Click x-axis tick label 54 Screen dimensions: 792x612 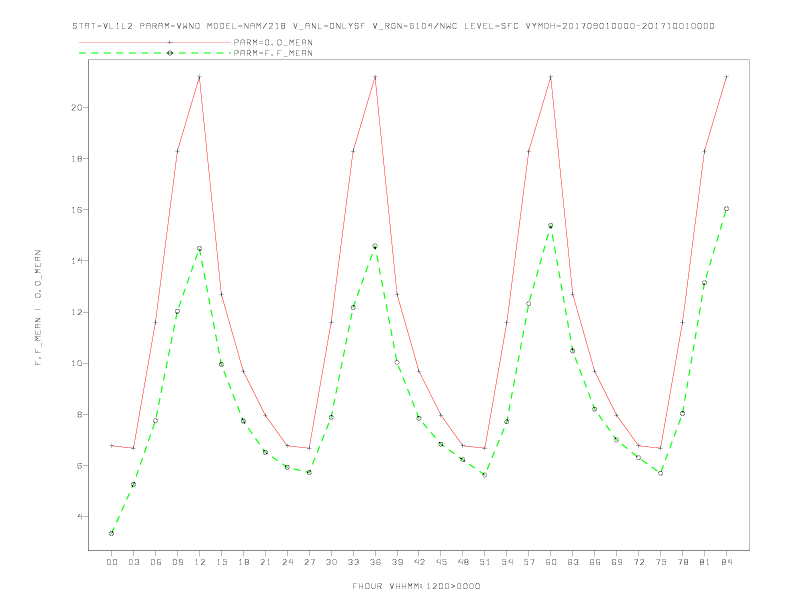pyautogui.click(x=507, y=562)
